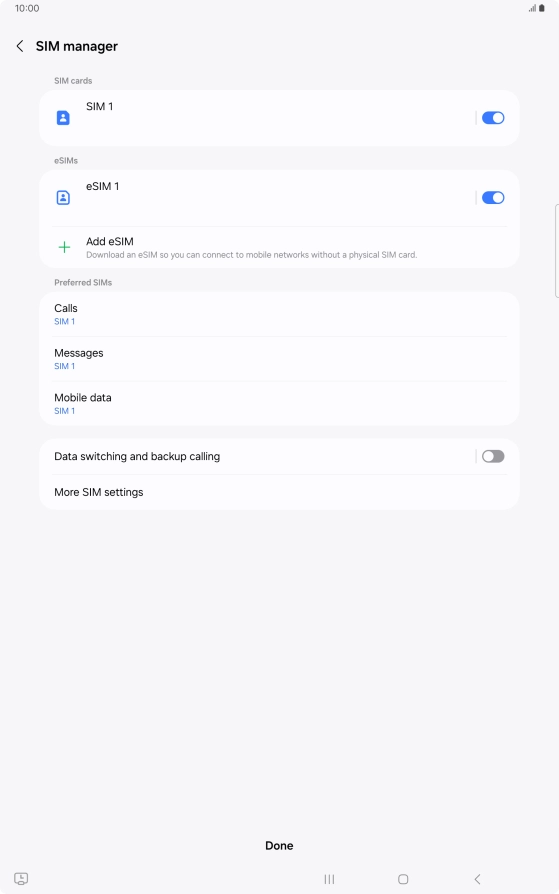Open Data switching and backup calling settings
The image size is (559, 894).
(x=257, y=456)
